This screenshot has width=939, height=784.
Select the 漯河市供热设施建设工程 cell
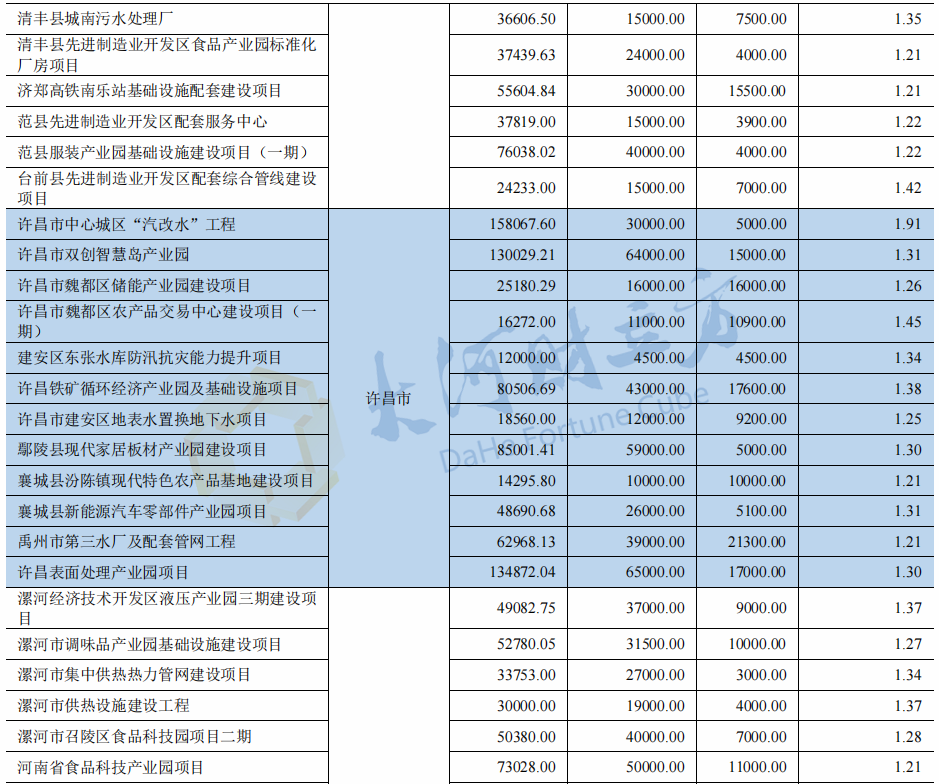pyautogui.click(x=103, y=706)
